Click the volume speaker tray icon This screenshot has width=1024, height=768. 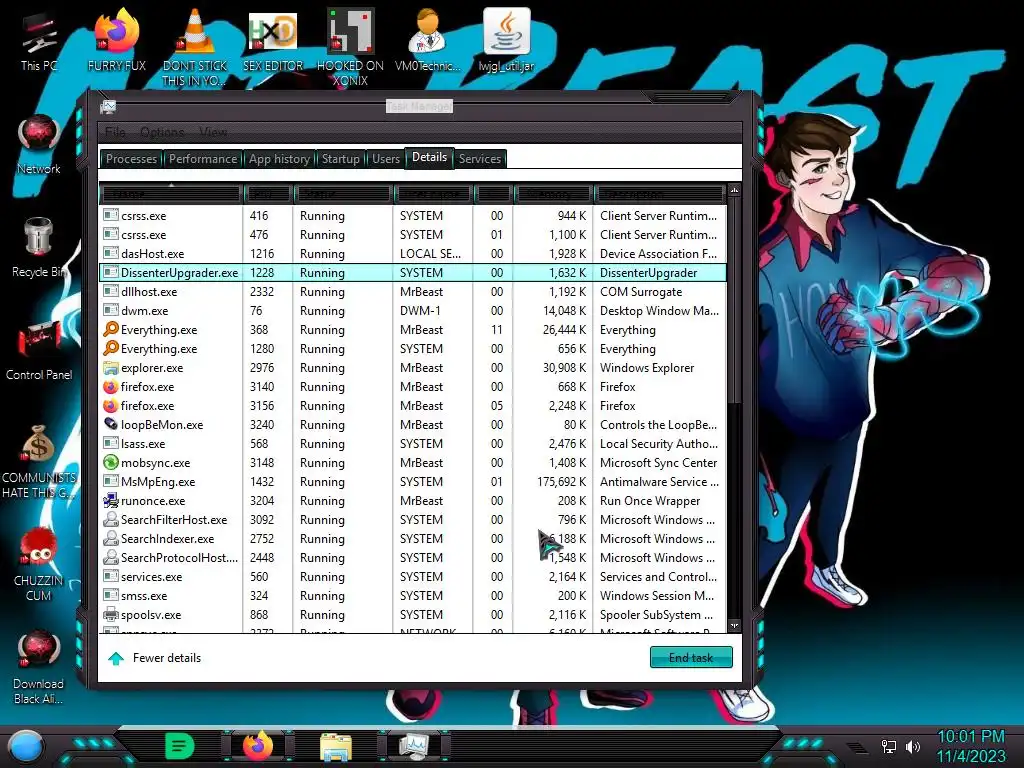(x=913, y=746)
